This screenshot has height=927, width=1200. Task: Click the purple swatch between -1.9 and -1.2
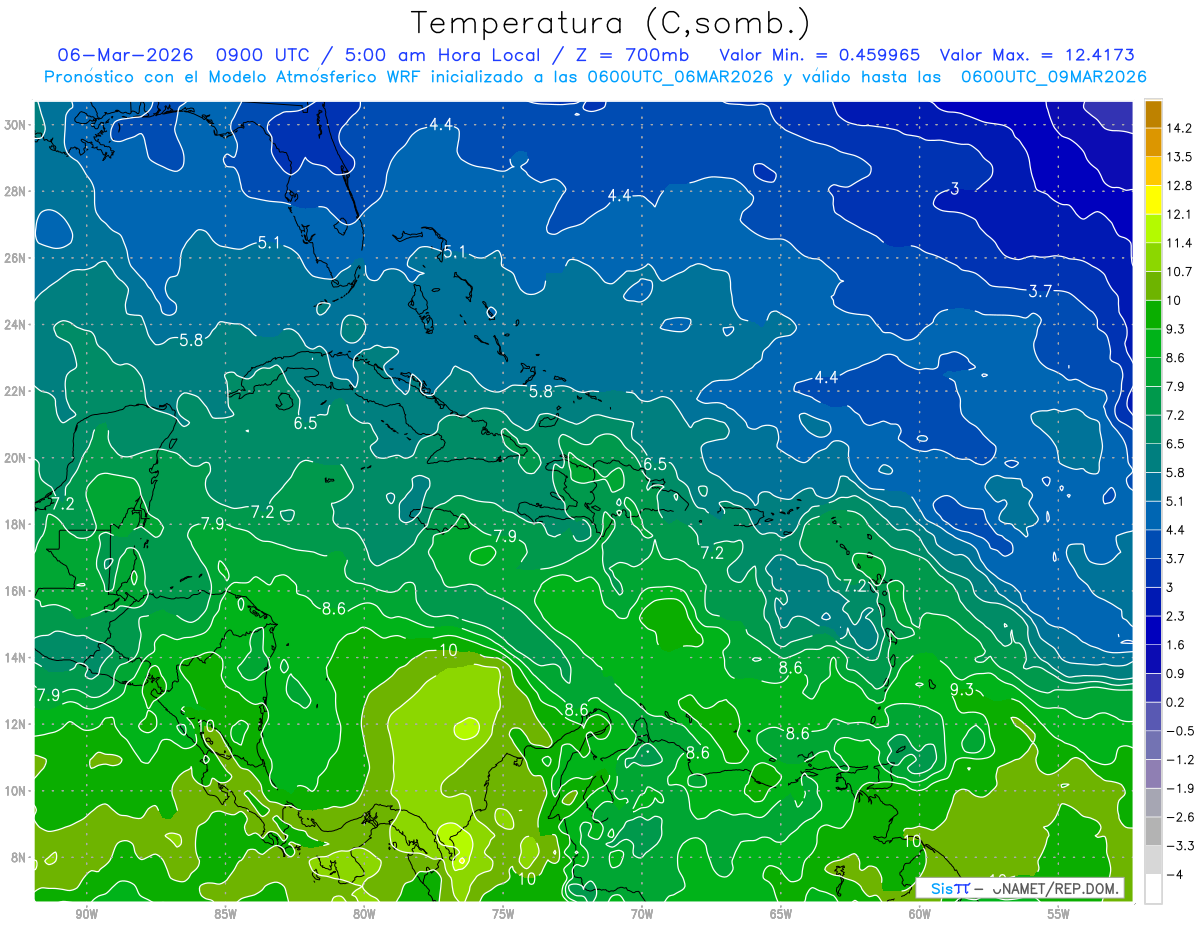point(1153,774)
